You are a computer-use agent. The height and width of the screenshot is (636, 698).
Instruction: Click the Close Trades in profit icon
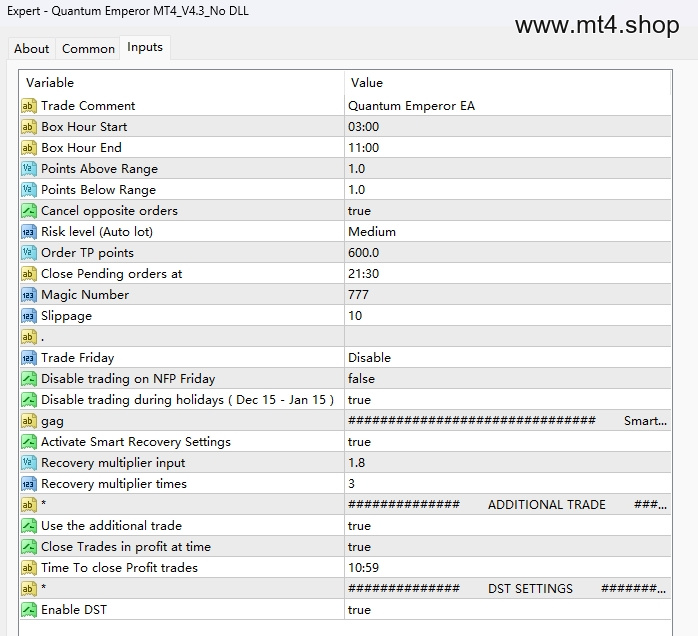pos(28,547)
